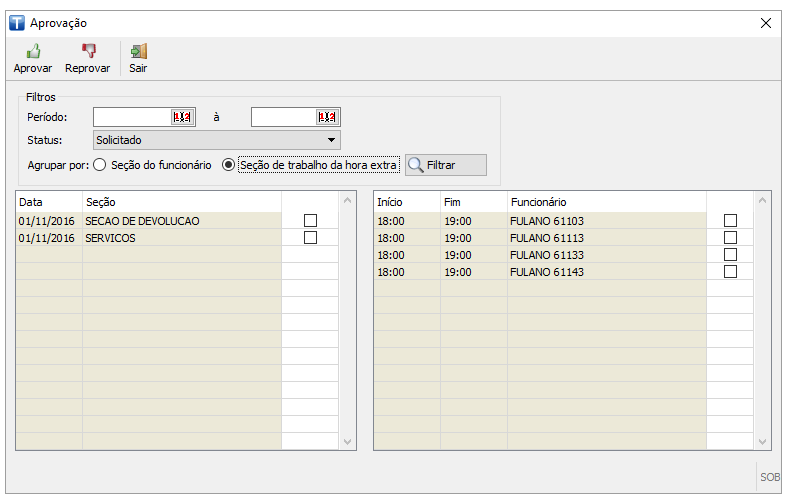This screenshot has width=788, height=504.
Task: Open calendar picker for Período end date
Action: [x=327, y=117]
